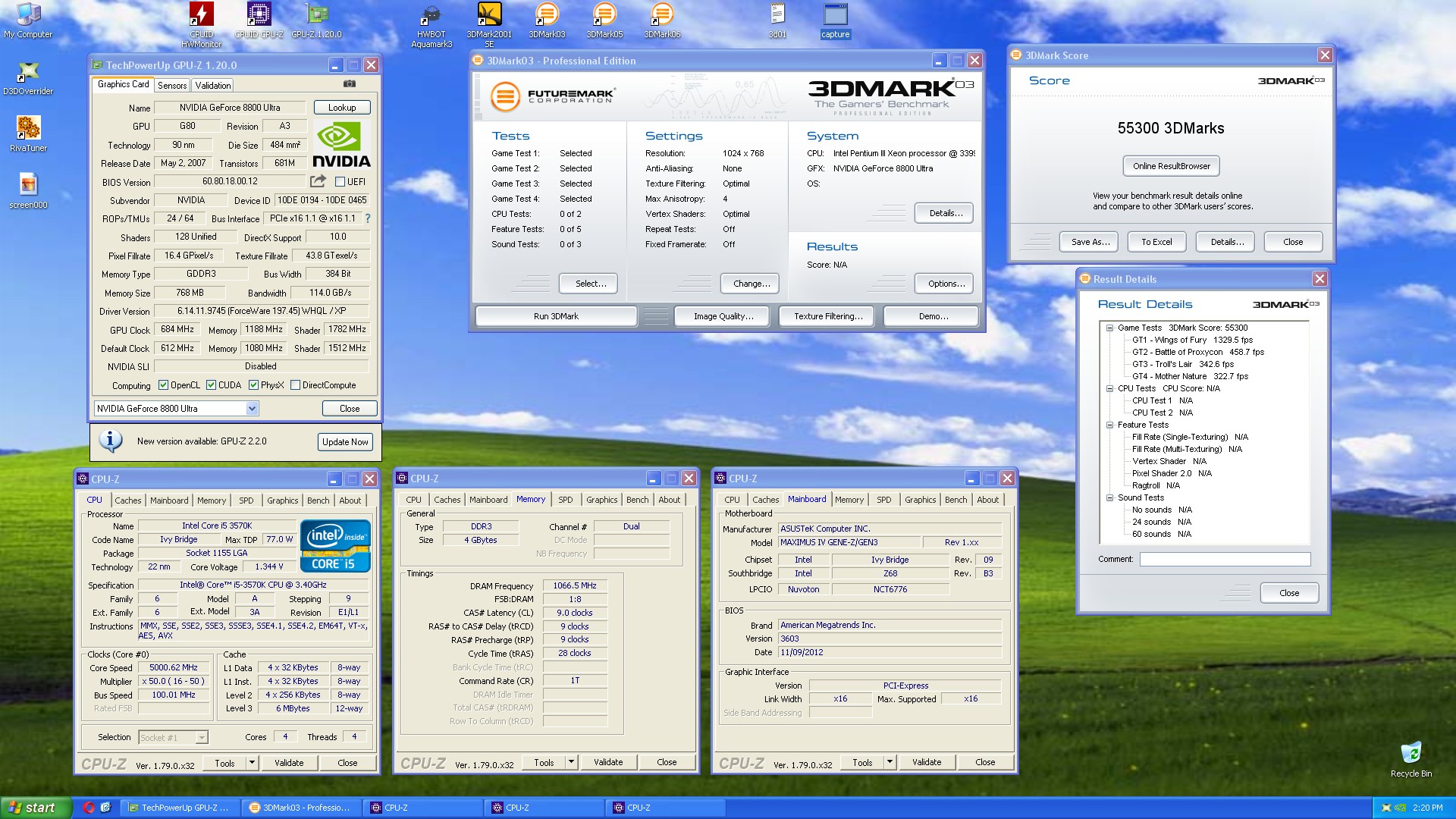Open CPUID CPU-Z desktop shortcut
This screenshot has width=1456, height=819.
pyautogui.click(x=259, y=20)
